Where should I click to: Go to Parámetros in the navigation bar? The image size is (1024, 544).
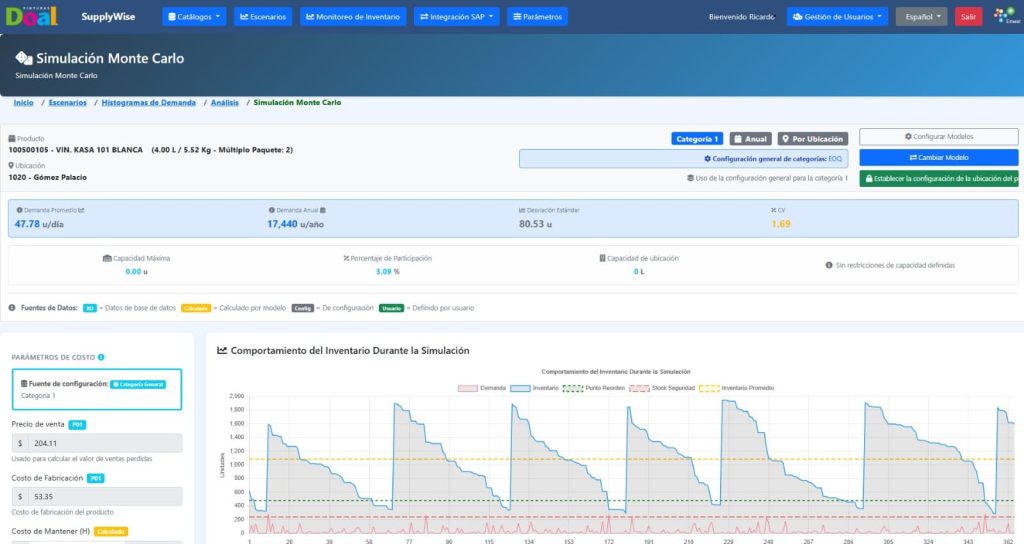click(537, 17)
